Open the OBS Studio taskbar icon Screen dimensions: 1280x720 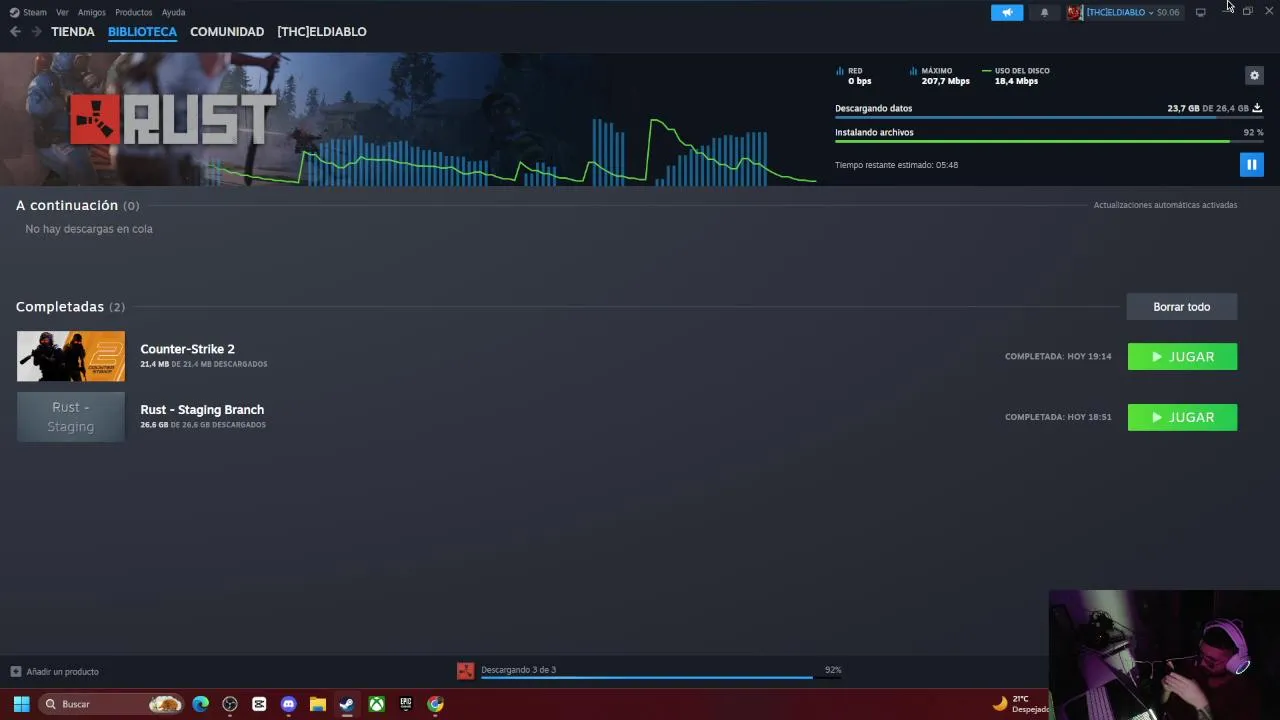click(230, 704)
